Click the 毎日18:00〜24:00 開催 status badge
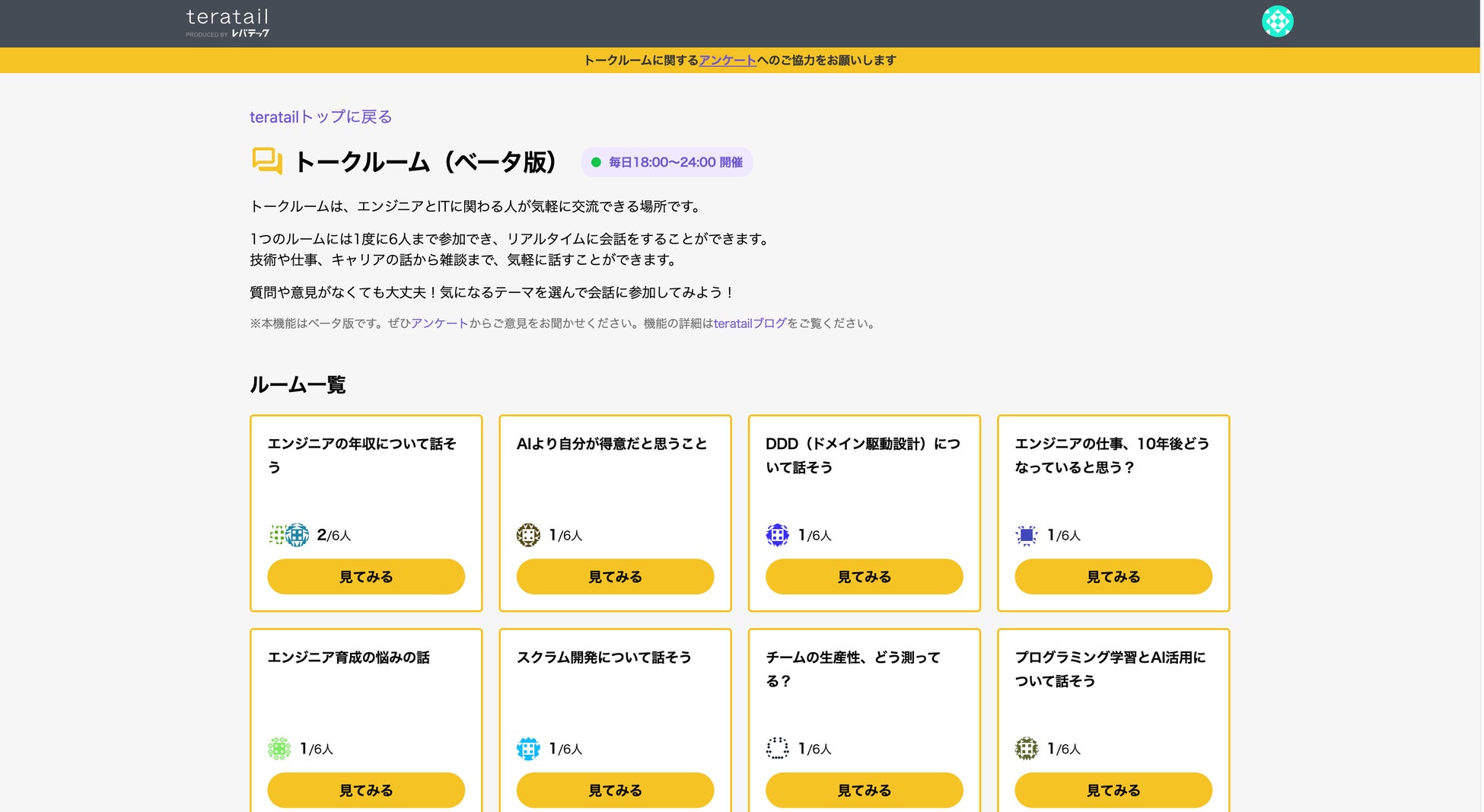The image size is (1484, 812). (667, 162)
